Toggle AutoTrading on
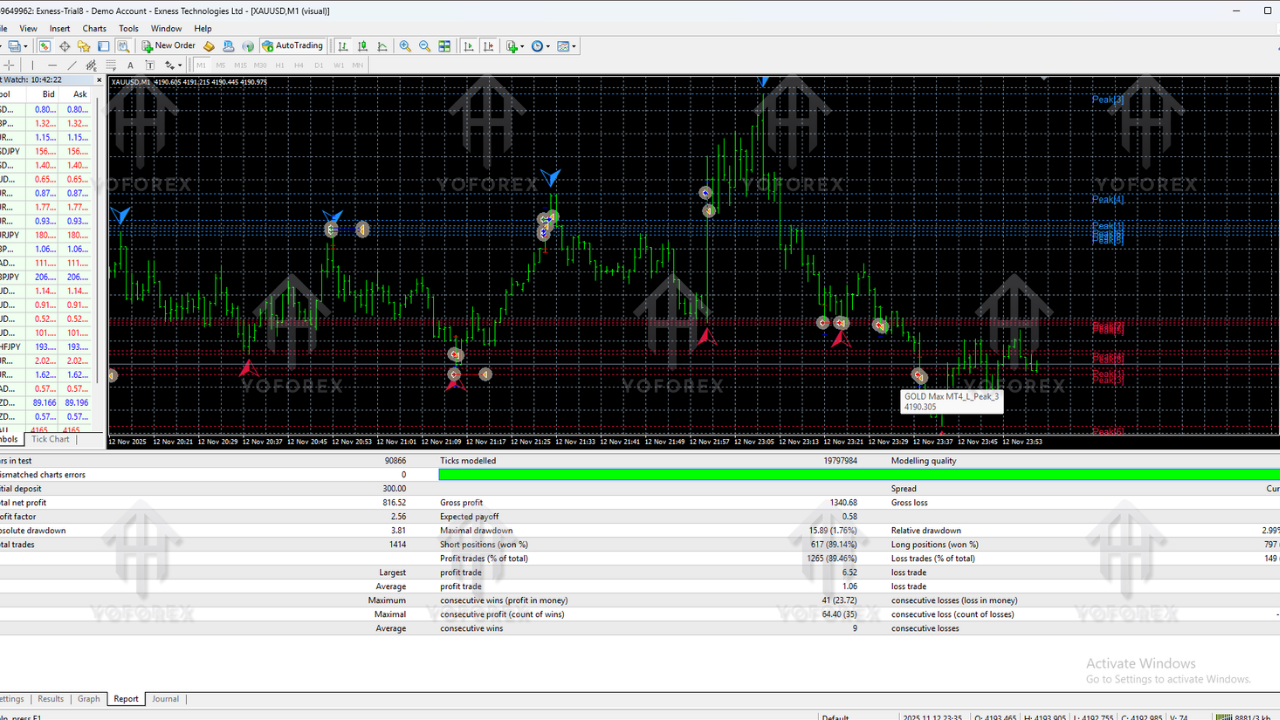This screenshot has height=720, width=1280. point(293,45)
